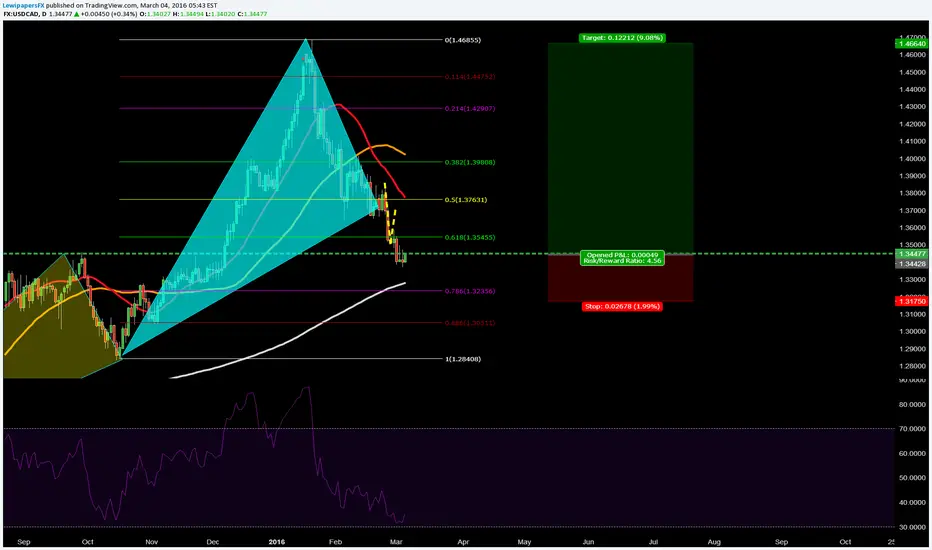Click the 1.43000 price axis label
Viewport: 932px width, 550px height.
[912, 107]
